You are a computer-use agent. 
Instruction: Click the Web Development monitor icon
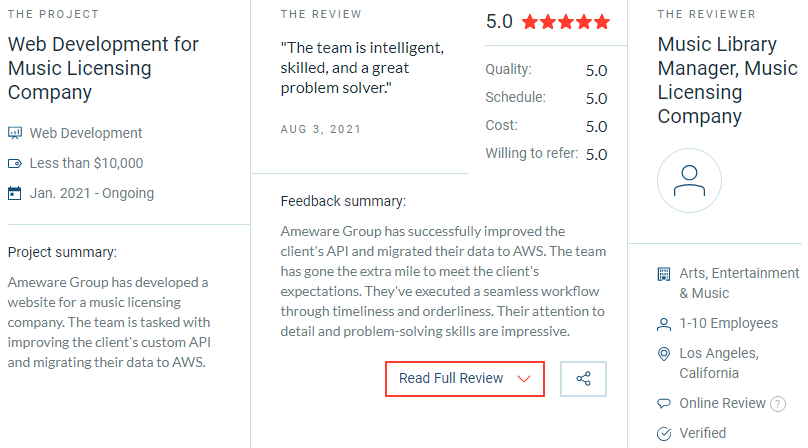15,133
